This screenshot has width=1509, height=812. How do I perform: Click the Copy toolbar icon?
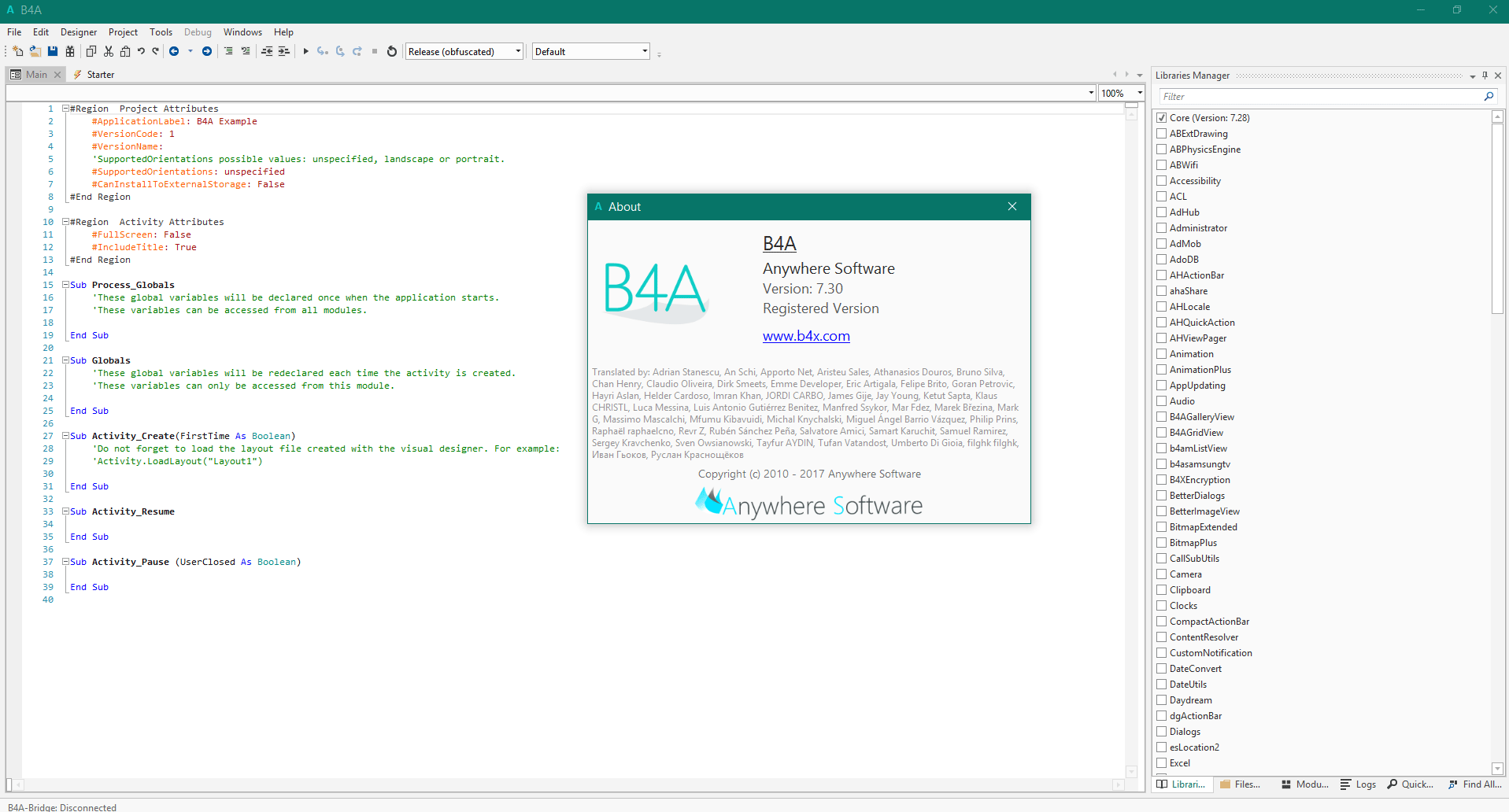(x=91, y=51)
